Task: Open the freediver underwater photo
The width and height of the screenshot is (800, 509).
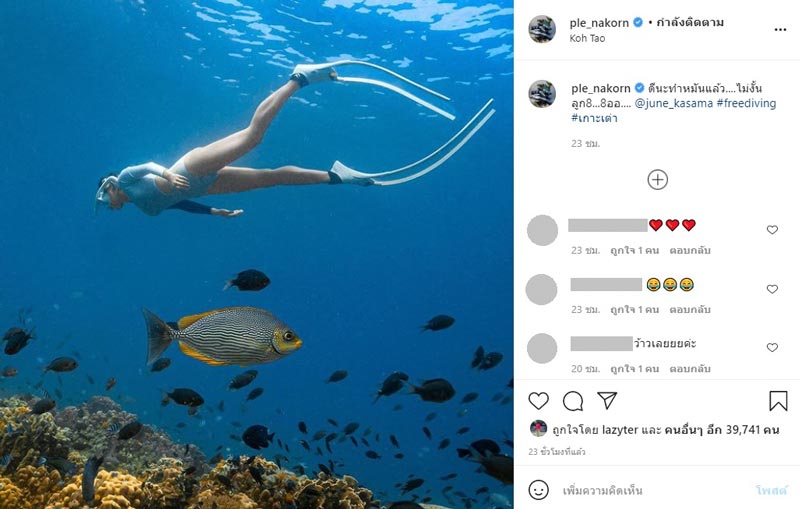Action: (x=257, y=254)
